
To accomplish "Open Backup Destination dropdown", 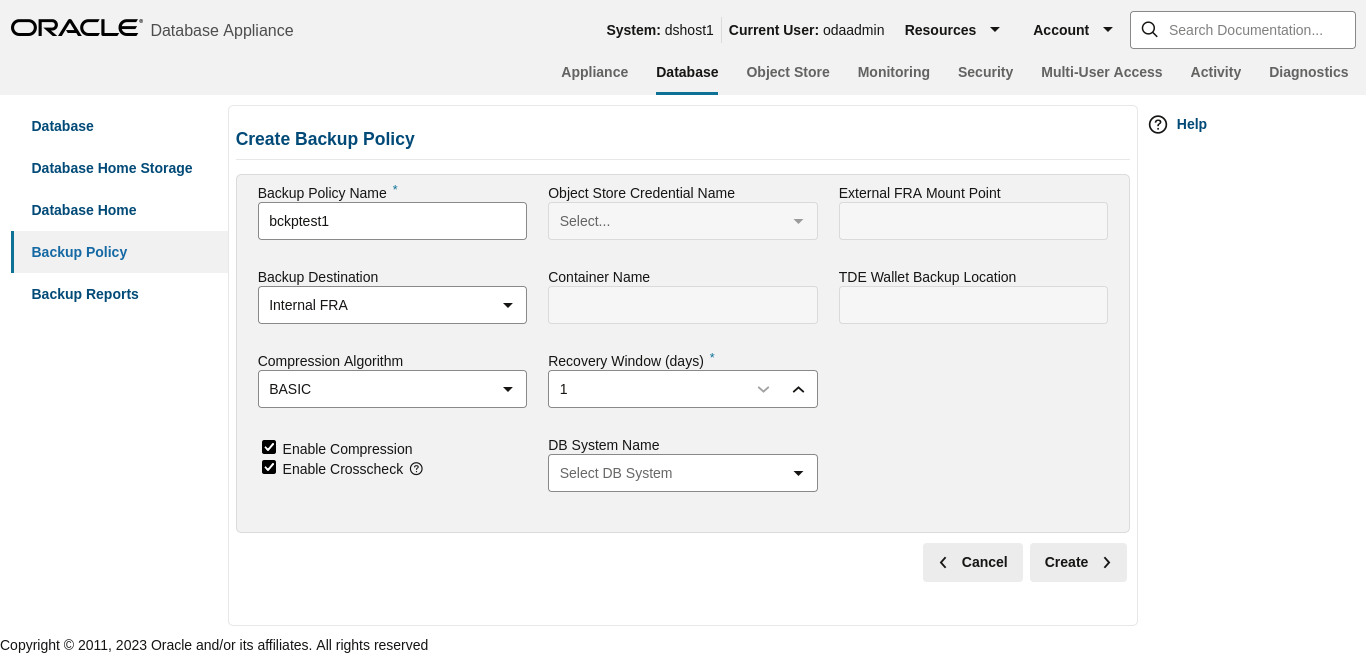I will pyautogui.click(x=392, y=305).
